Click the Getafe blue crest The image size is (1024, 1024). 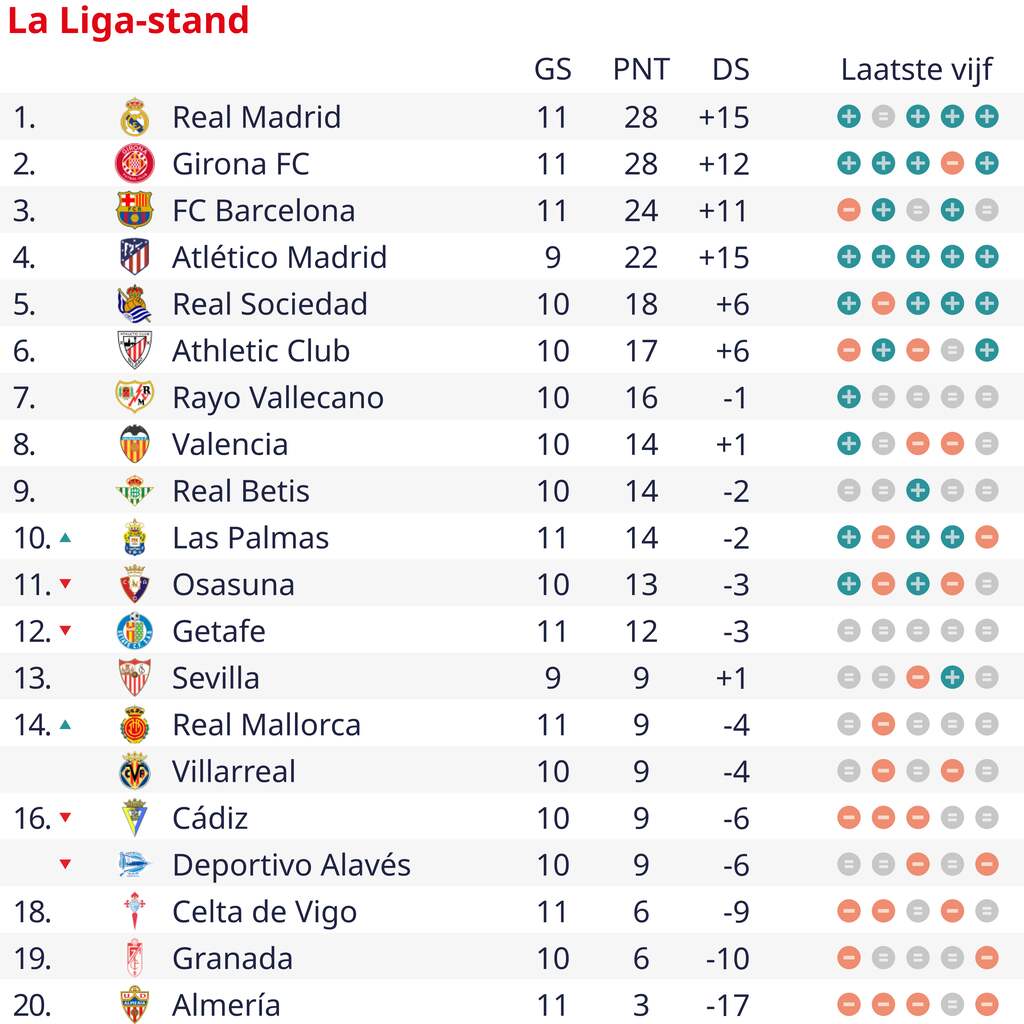(135, 631)
